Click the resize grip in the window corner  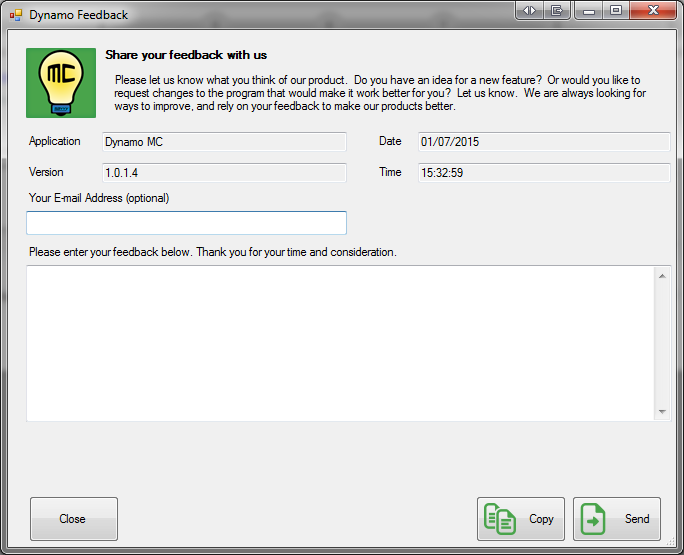tap(670, 542)
